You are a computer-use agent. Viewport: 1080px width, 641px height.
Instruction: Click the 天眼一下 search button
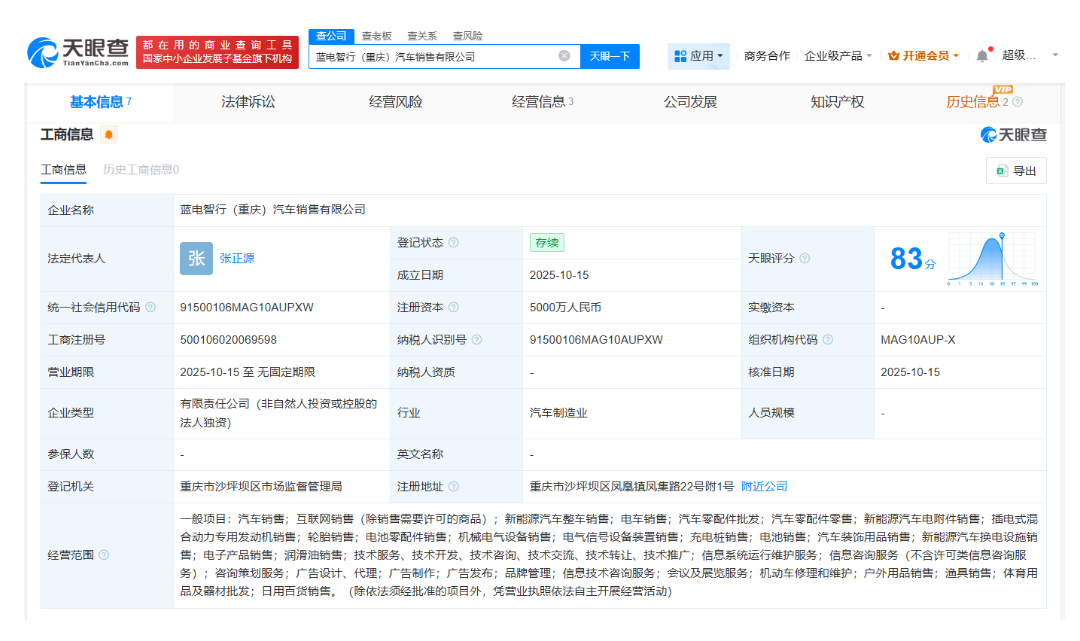click(610, 56)
